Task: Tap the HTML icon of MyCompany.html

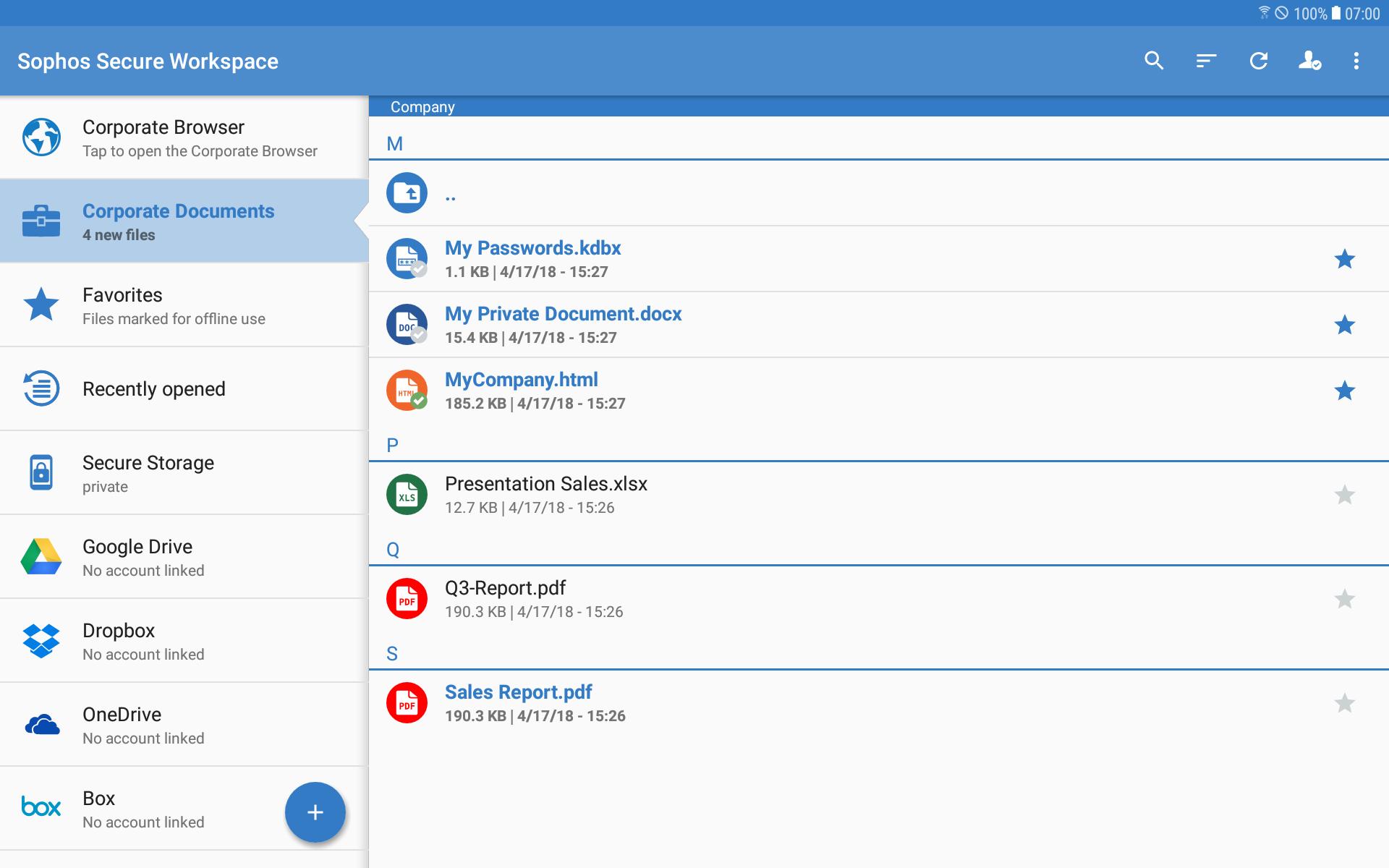Action: point(407,391)
